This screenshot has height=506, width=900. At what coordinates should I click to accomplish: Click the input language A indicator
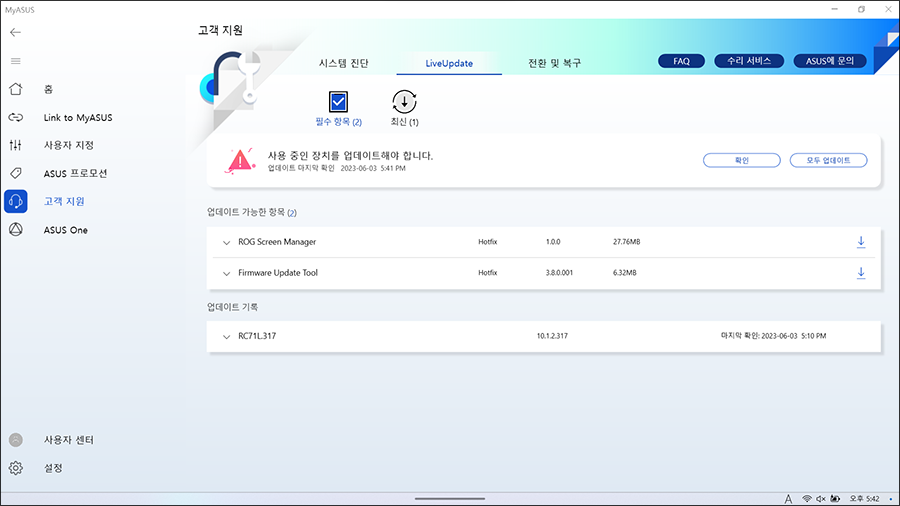point(789,499)
